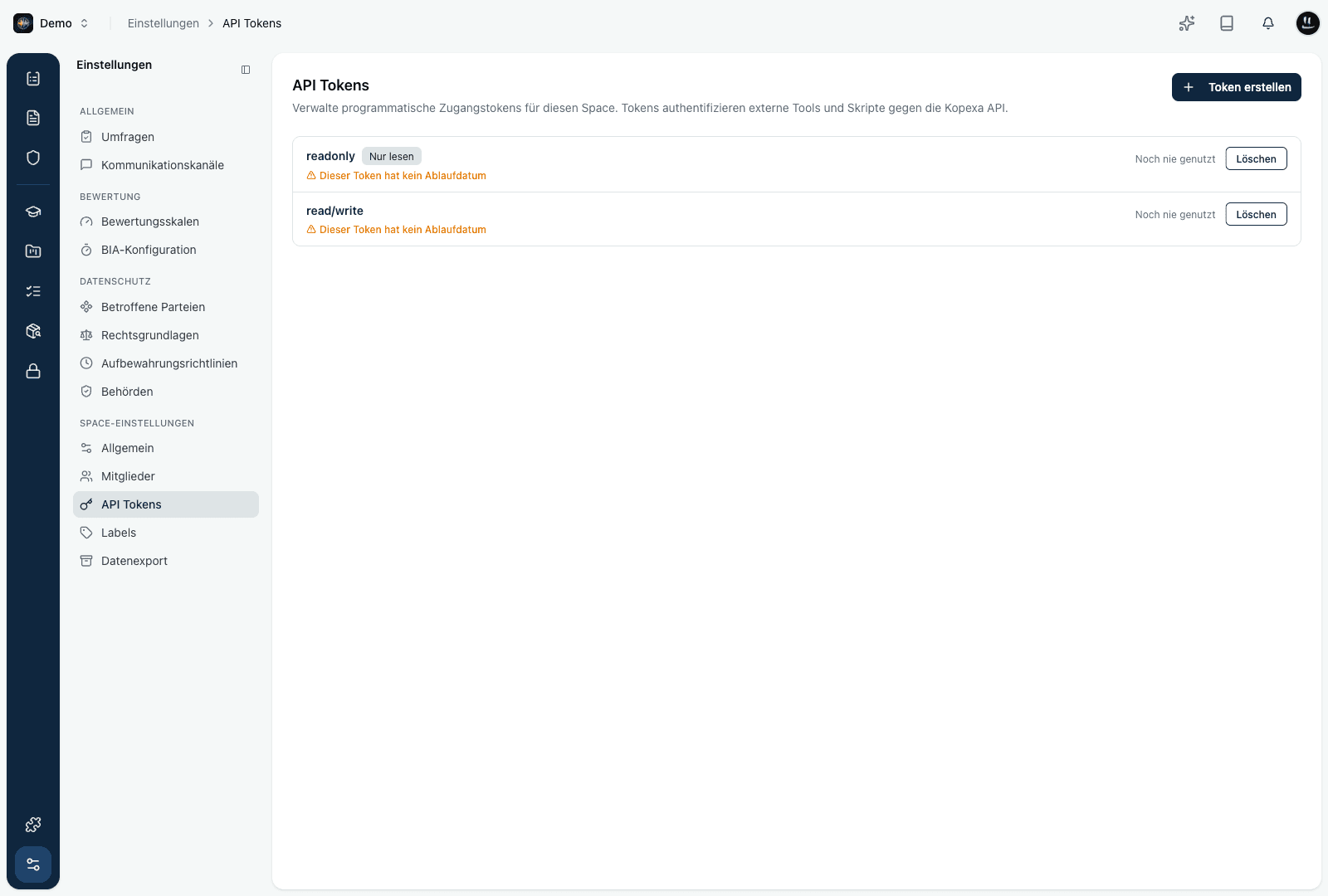Open Bewertungsskalen settings
The height and width of the screenshot is (896, 1328).
[166, 222]
